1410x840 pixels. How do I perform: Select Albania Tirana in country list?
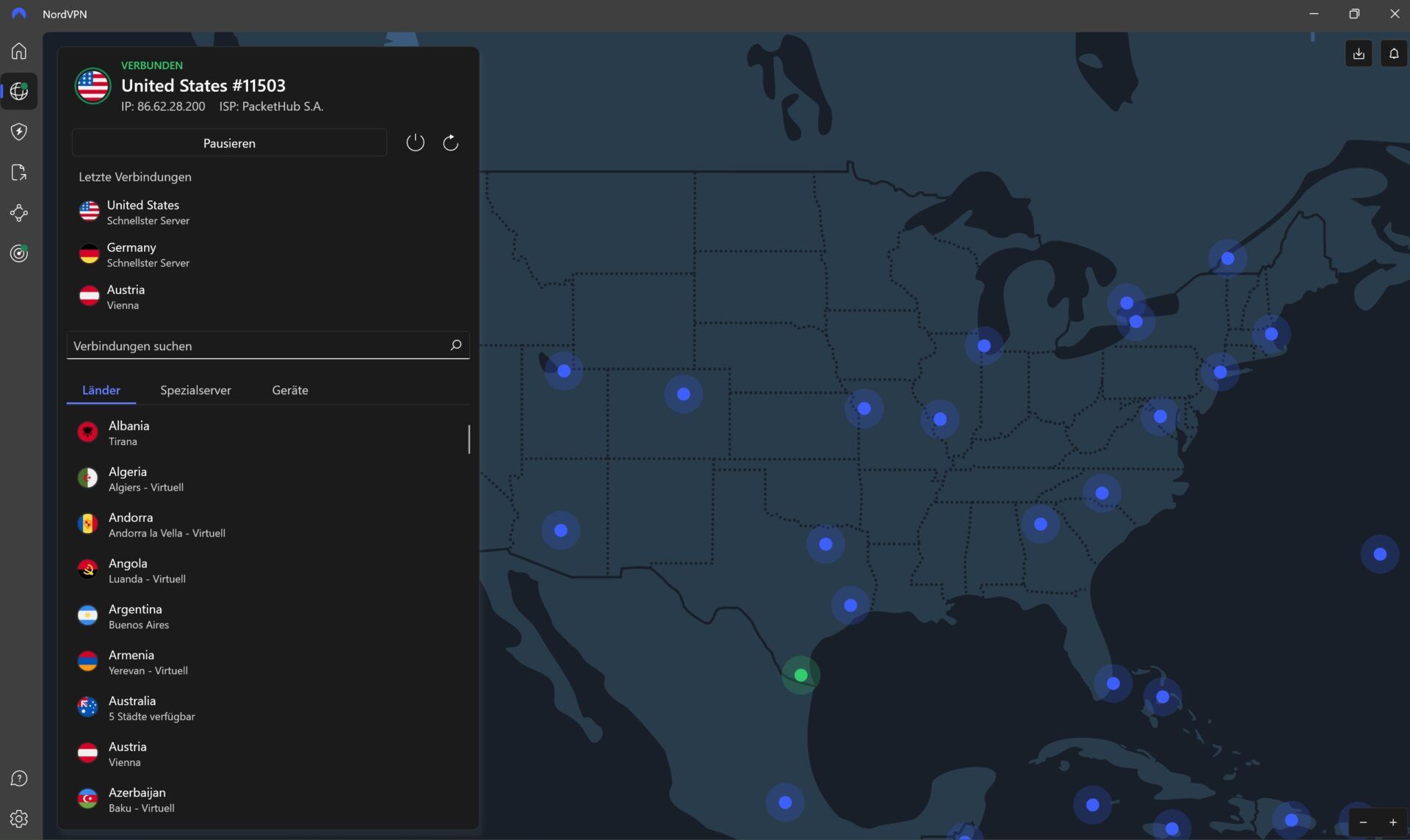pos(268,432)
